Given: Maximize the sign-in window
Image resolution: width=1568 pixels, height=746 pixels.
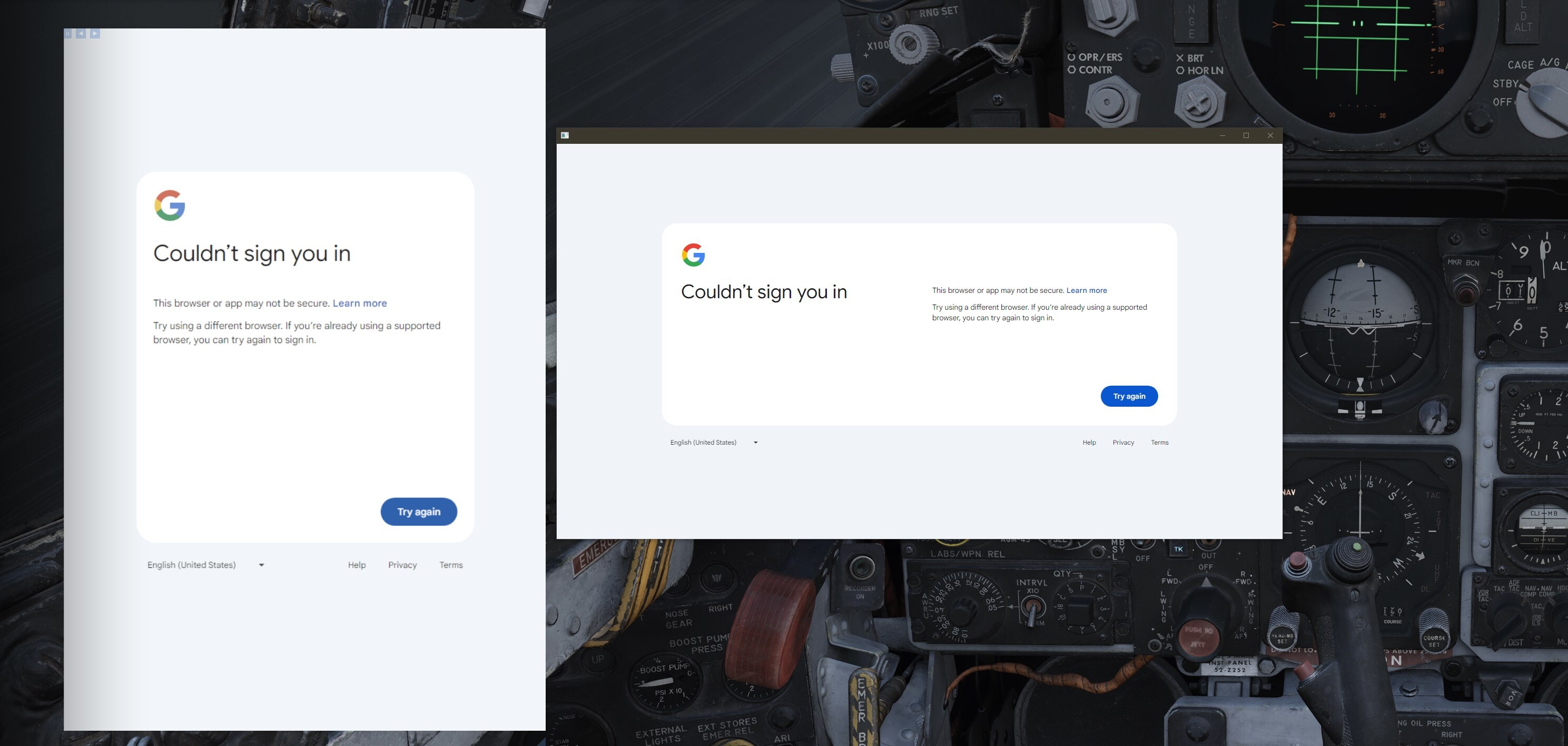Looking at the screenshot, I should [1246, 135].
